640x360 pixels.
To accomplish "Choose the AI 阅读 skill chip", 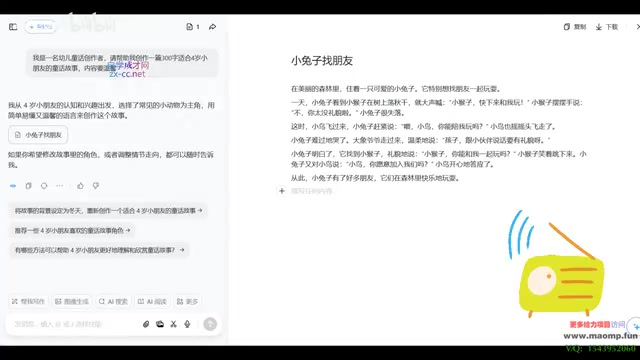I will [152, 302].
